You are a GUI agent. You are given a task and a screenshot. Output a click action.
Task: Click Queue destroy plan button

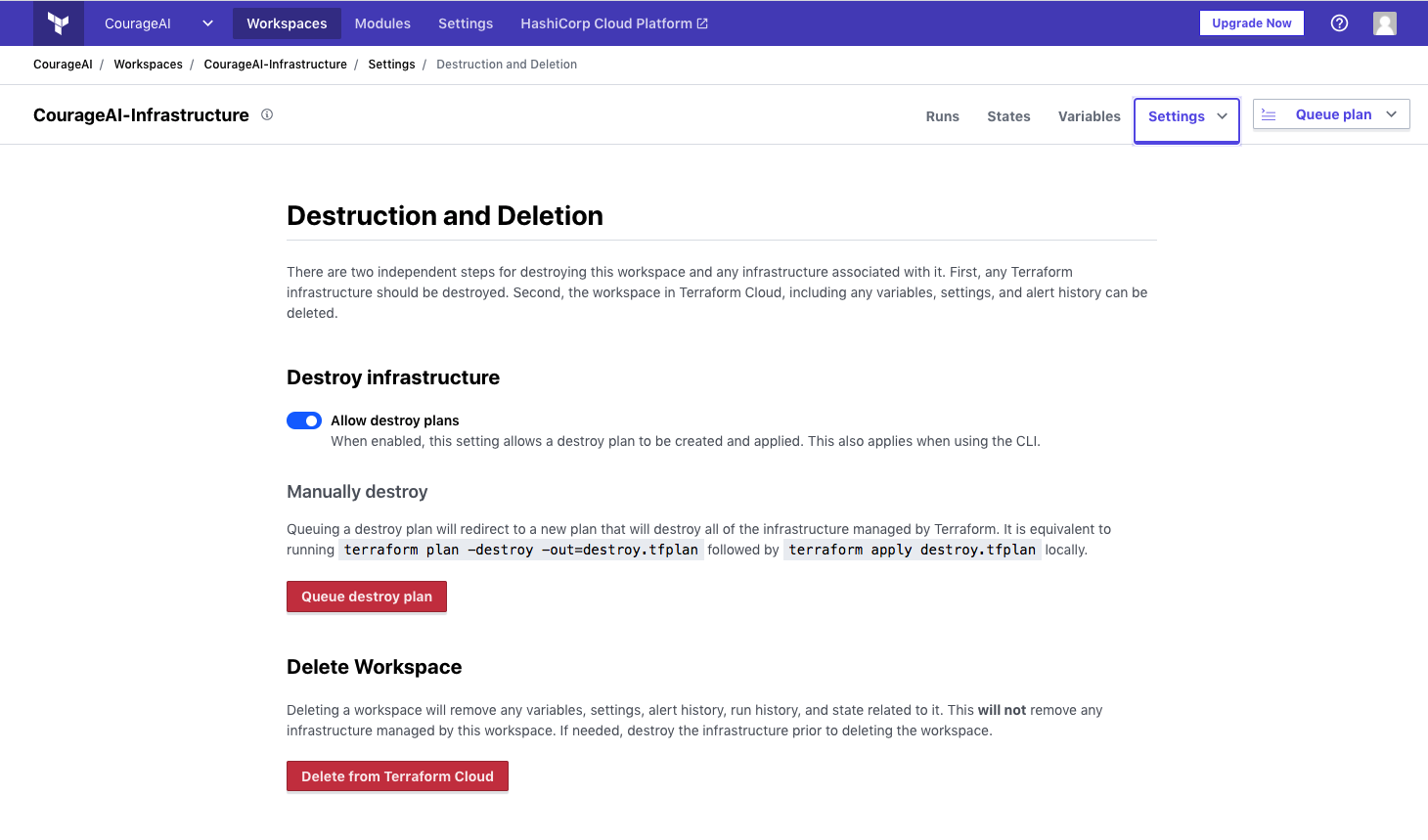[x=367, y=597]
